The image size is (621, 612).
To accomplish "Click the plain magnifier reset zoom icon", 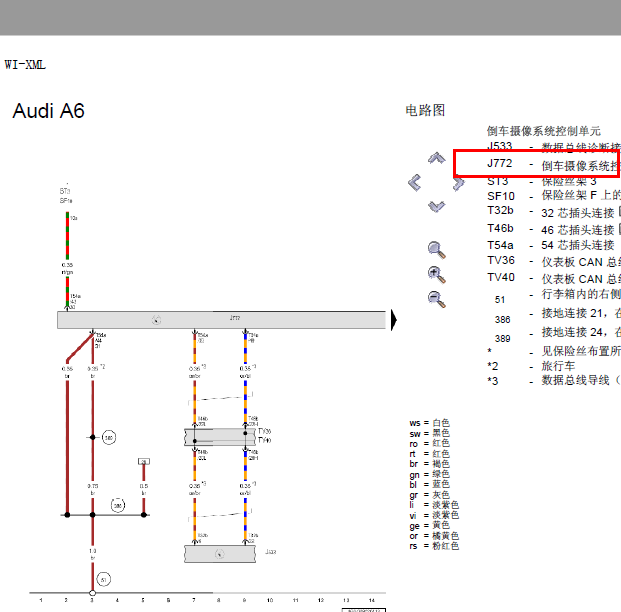I will (437, 250).
